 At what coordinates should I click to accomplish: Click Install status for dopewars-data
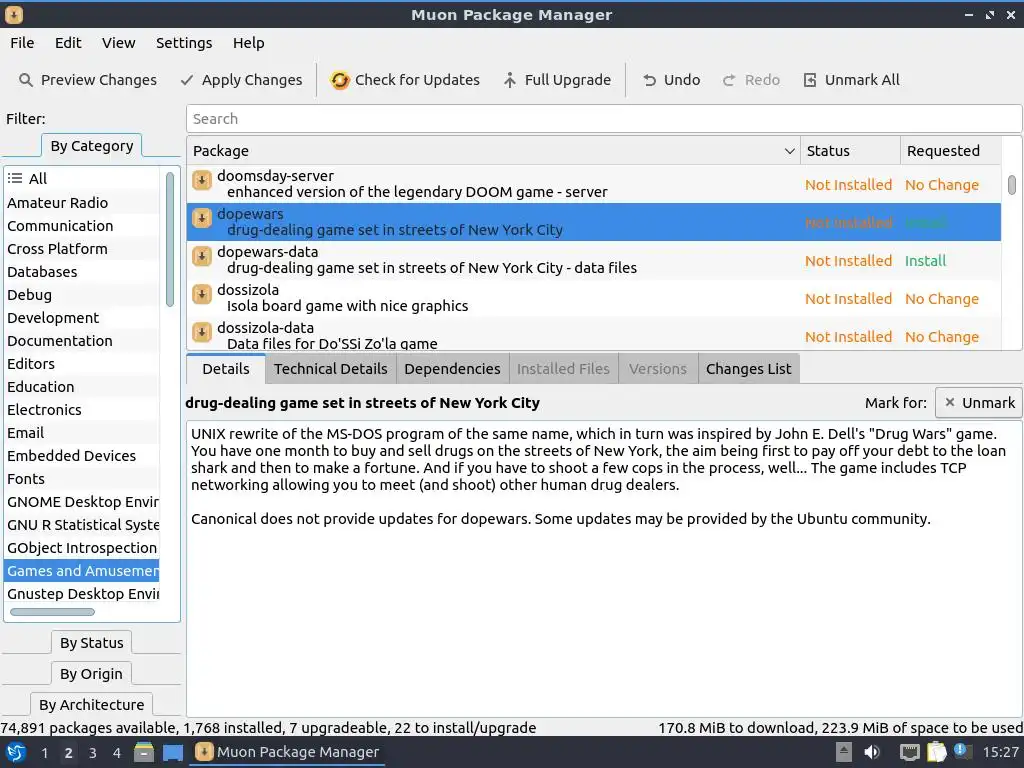coord(925,261)
